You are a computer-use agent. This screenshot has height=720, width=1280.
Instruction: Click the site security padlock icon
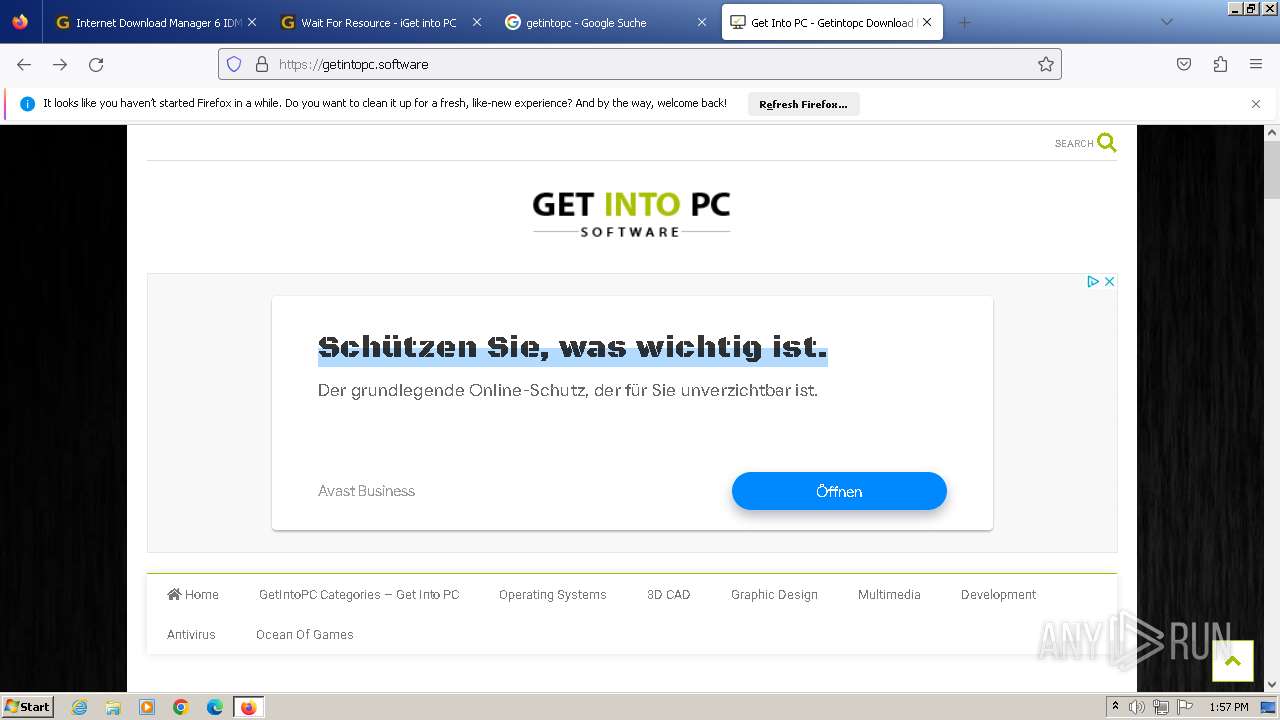click(x=262, y=64)
